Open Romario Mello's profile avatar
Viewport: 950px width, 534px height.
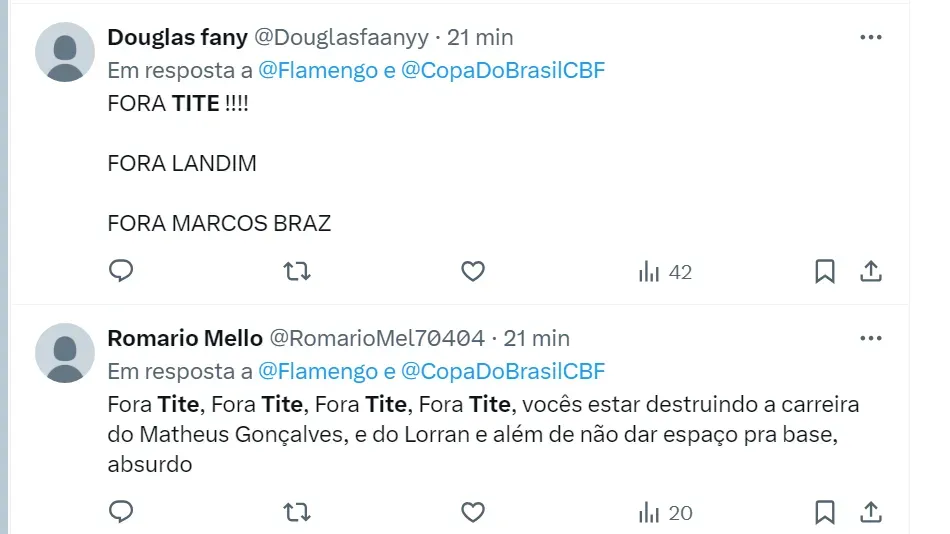[65, 353]
